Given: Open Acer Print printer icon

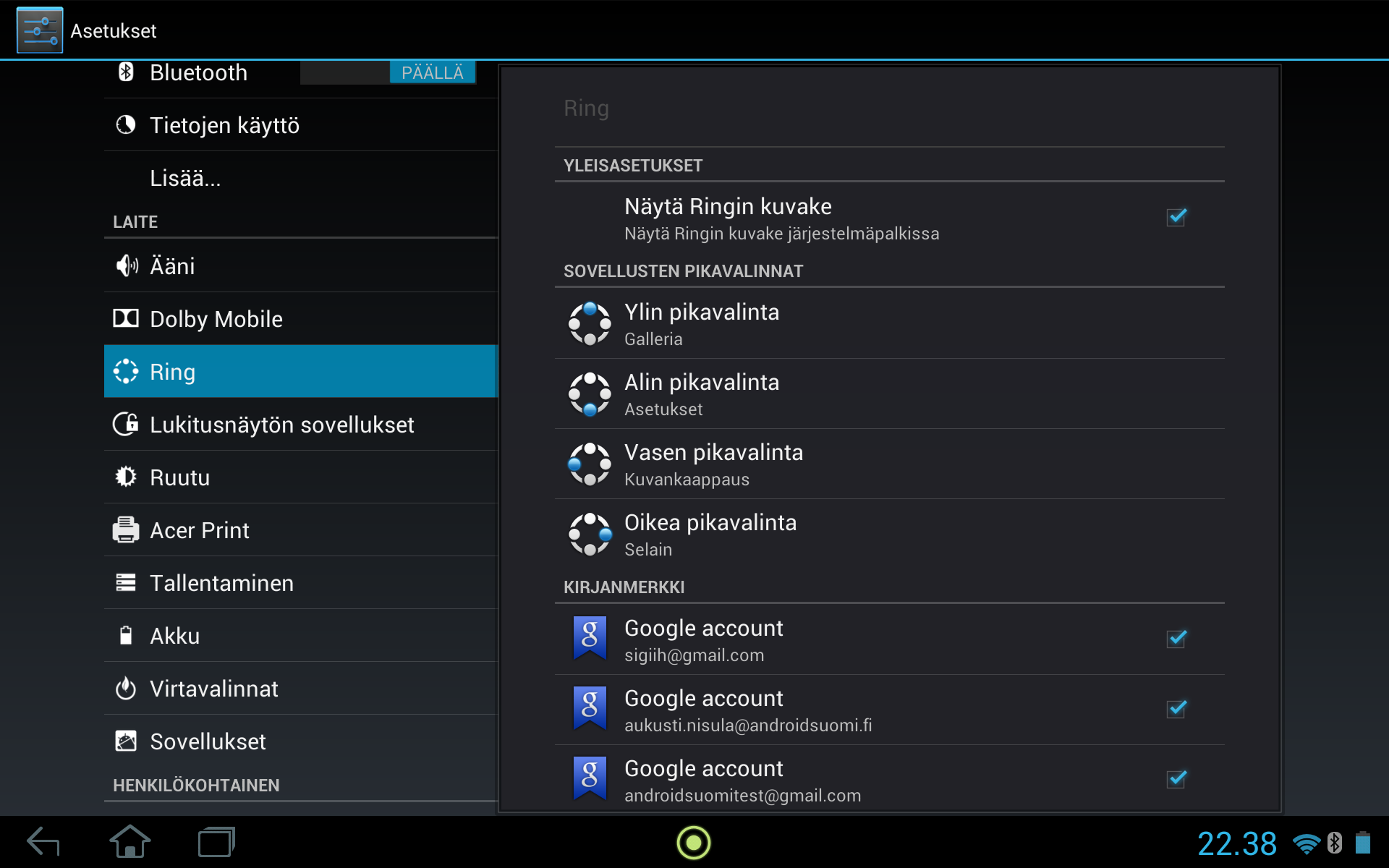Looking at the screenshot, I should pos(126,529).
